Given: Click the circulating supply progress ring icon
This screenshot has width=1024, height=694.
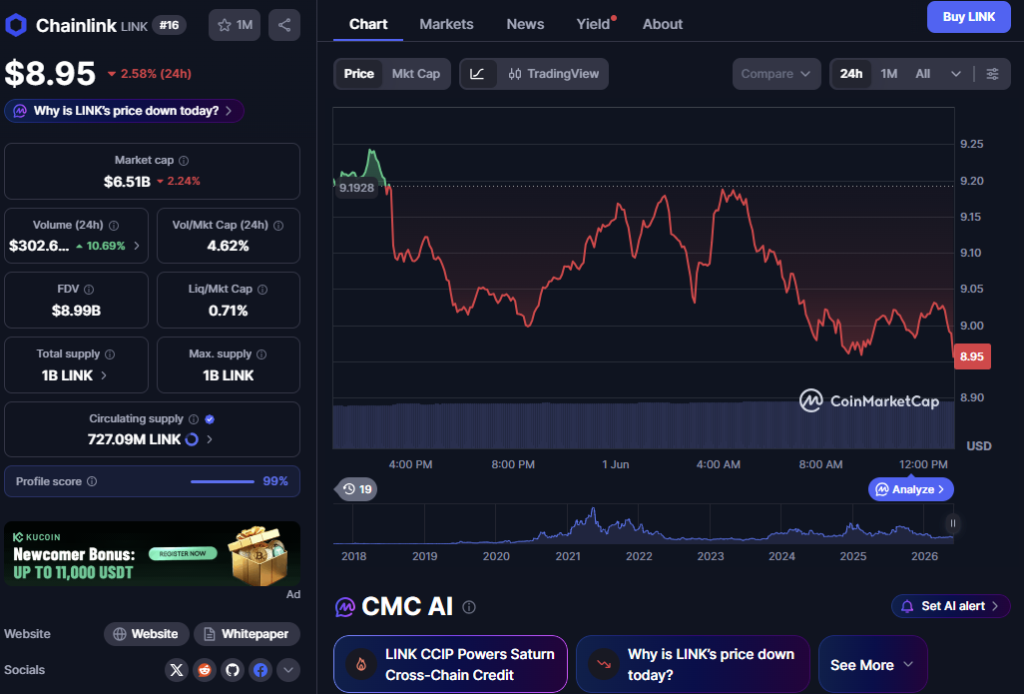Looking at the screenshot, I should click(x=191, y=439).
